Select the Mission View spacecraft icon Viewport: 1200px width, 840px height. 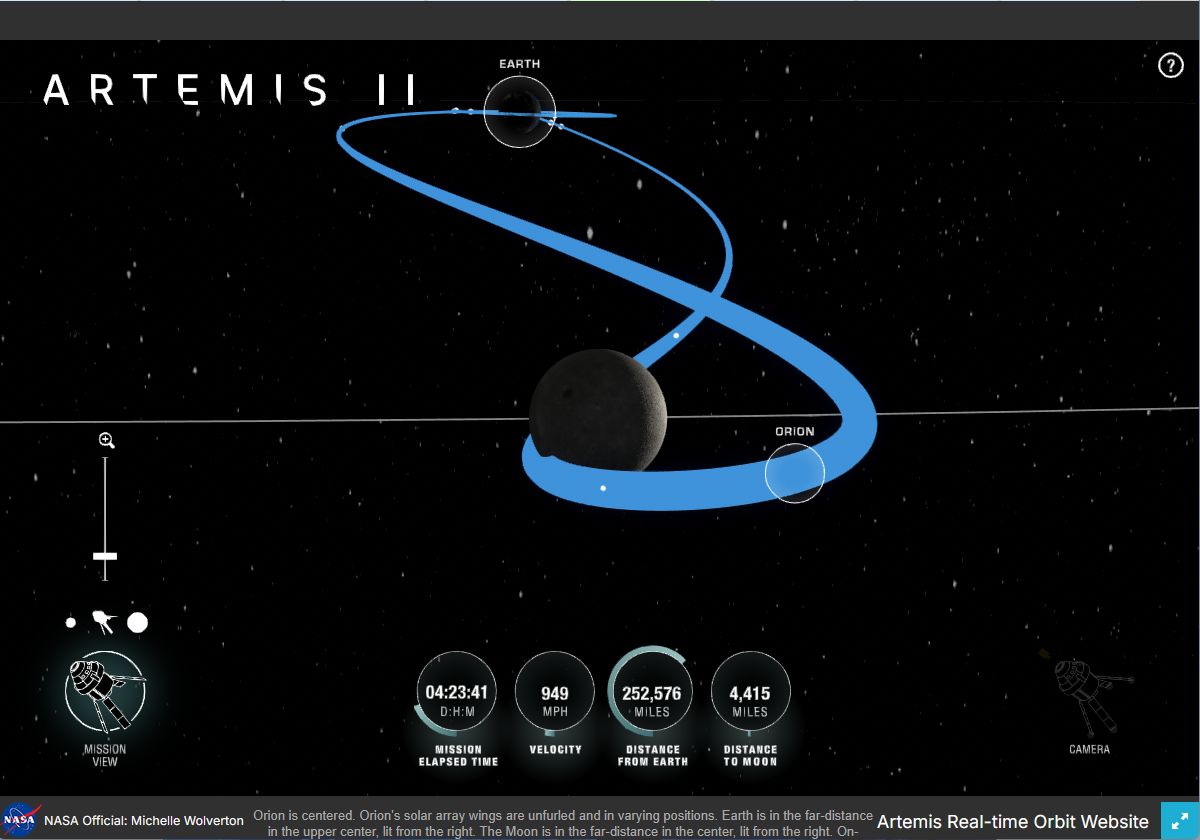pos(104,691)
